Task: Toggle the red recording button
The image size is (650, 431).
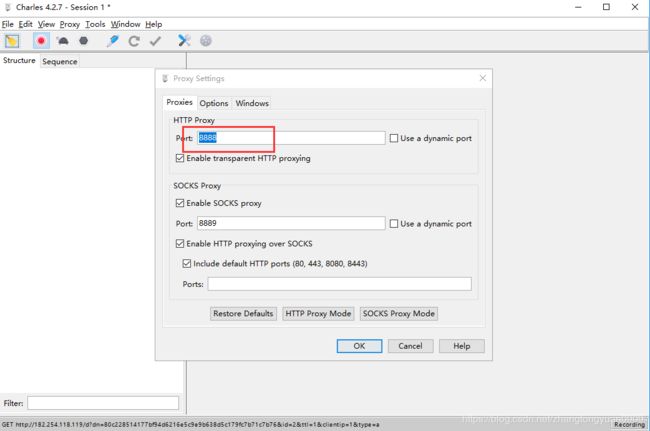Action: click(x=41, y=41)
